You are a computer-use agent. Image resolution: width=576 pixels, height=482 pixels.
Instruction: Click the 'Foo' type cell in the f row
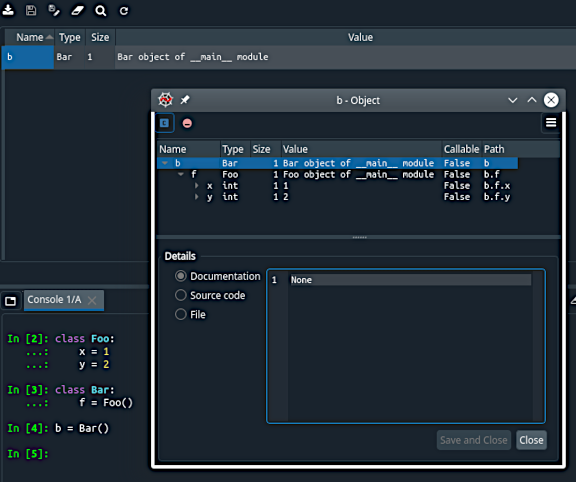pos(230,174)
